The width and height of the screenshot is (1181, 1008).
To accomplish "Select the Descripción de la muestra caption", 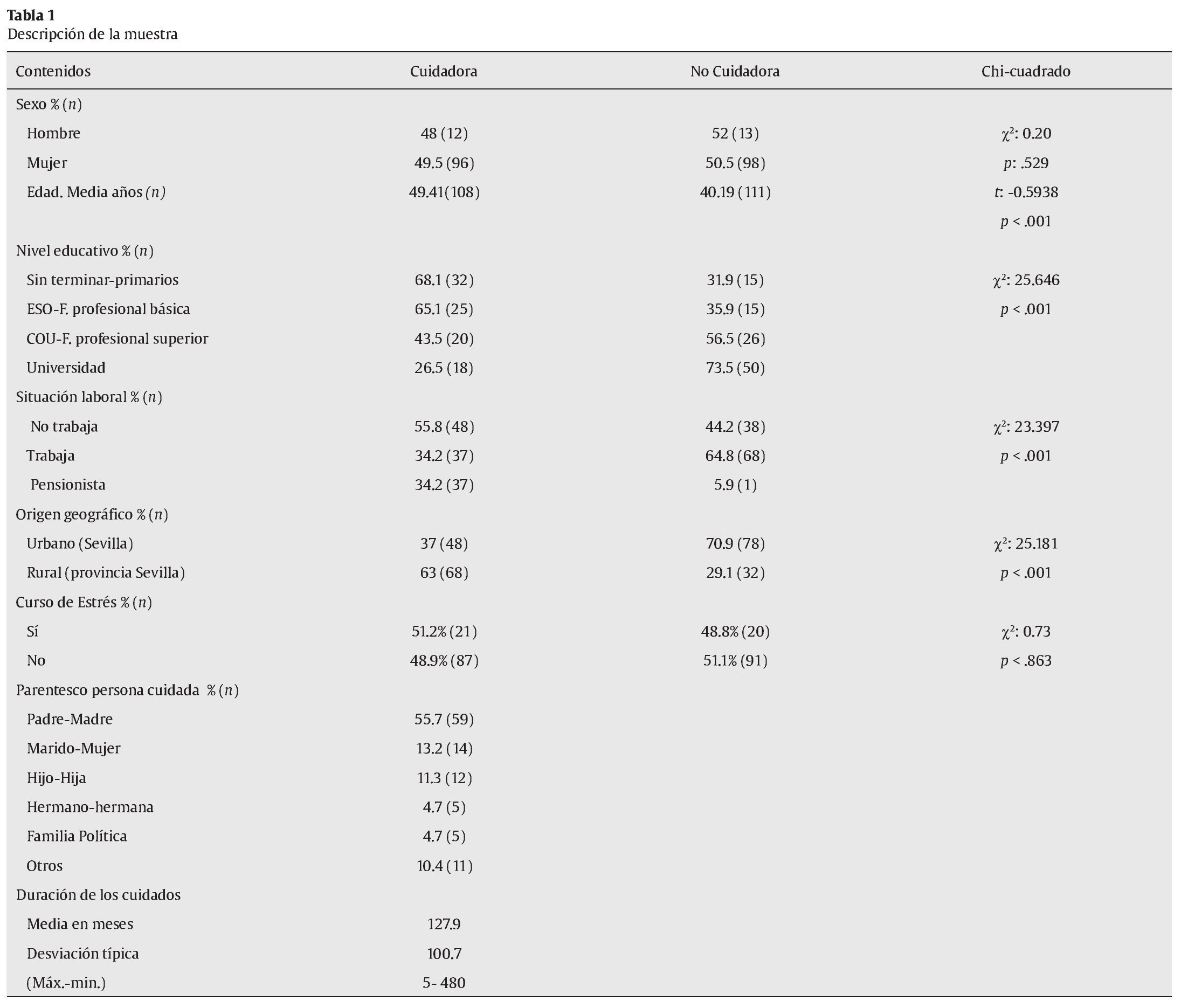I will click(92, 34).
